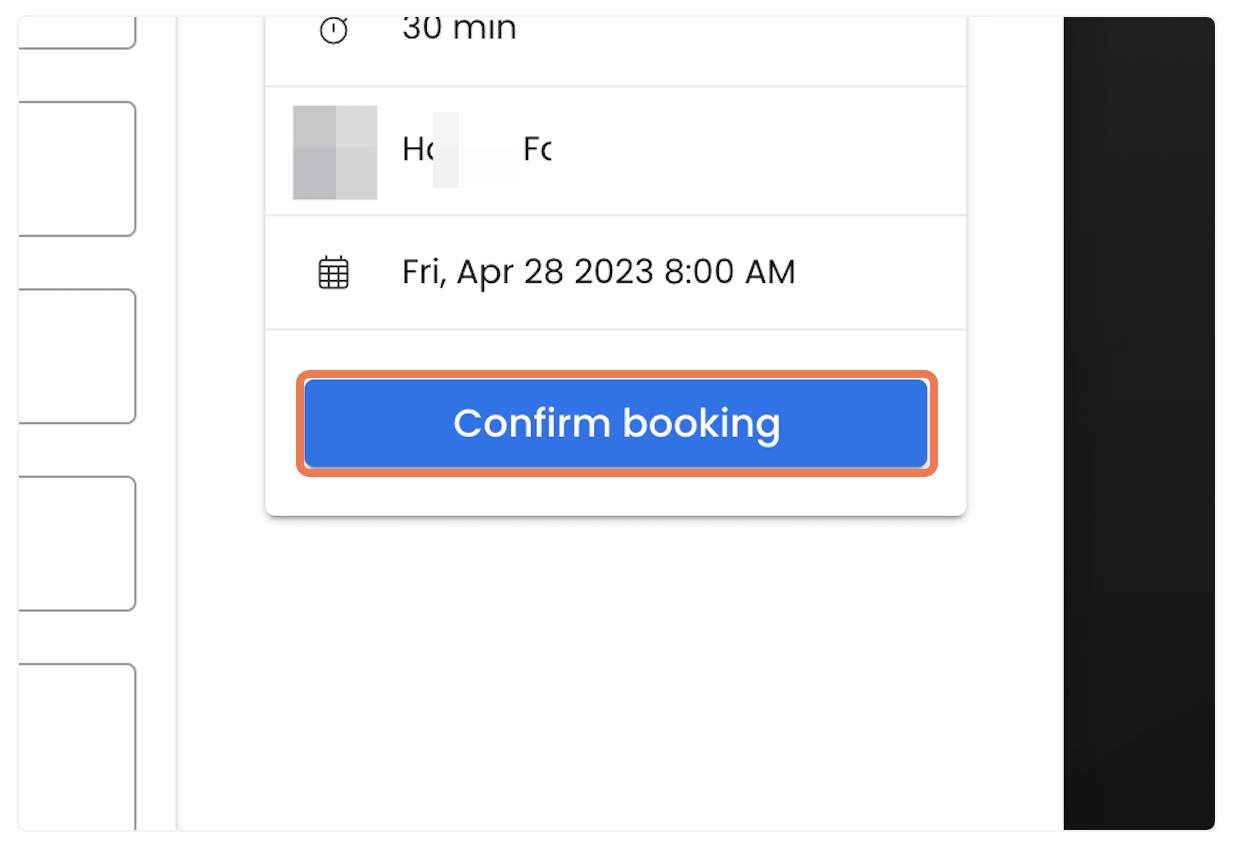Click the dark panel on the right

[1139, 423]
